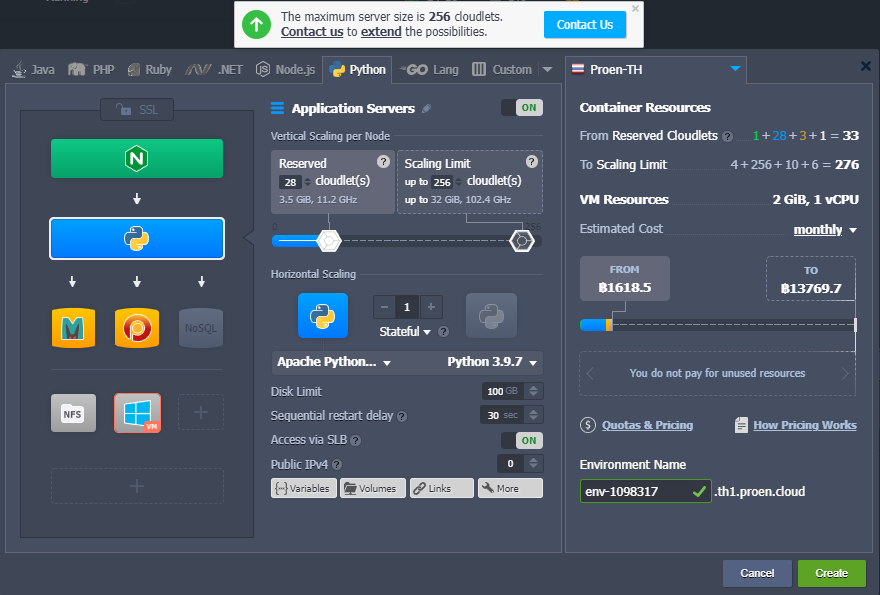Image resolution: width=880 pixels, height=595 pixels.
Task: Add new bottom layer block
Action: [137, 486]
